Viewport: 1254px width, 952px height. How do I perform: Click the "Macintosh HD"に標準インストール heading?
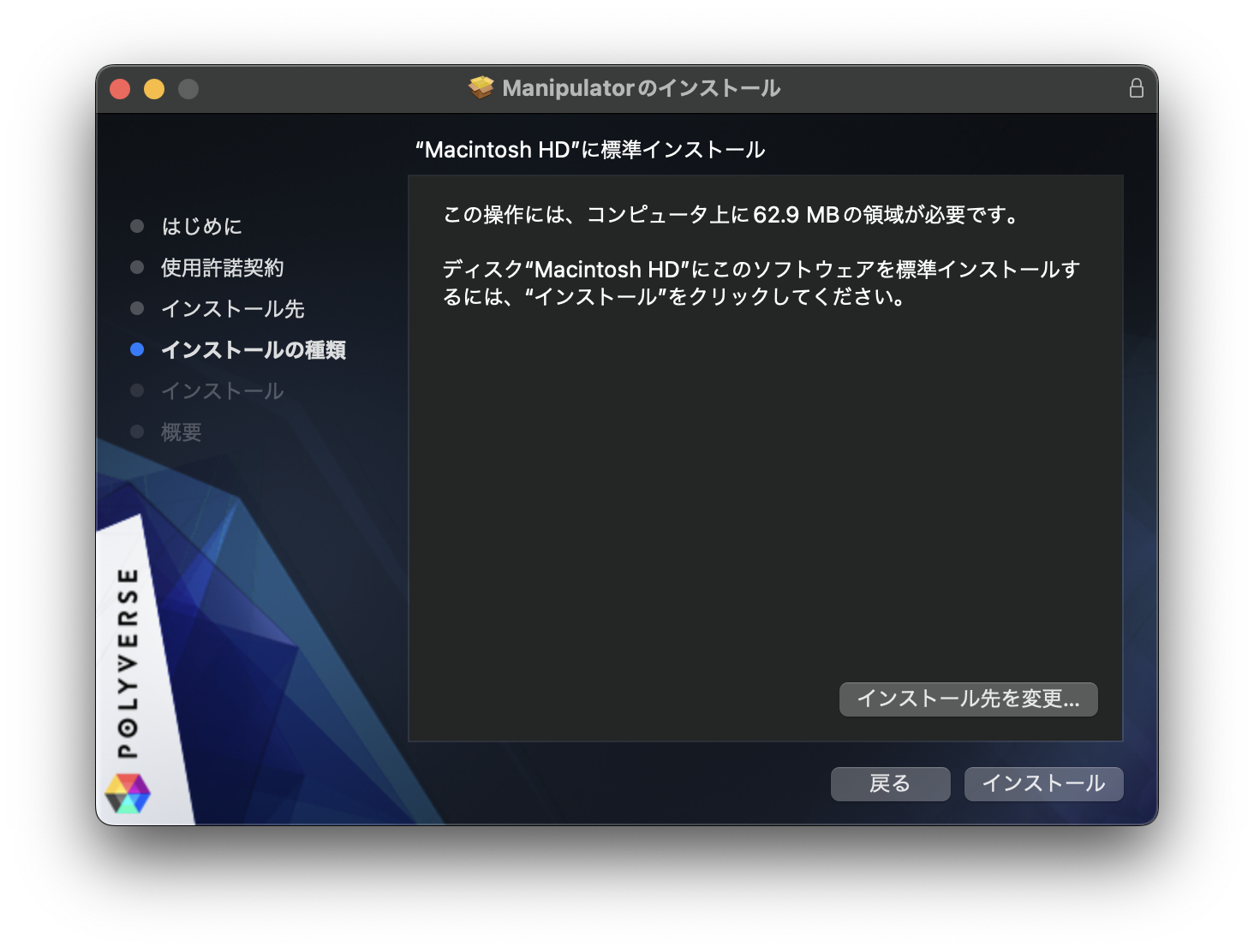coord(589,150)
